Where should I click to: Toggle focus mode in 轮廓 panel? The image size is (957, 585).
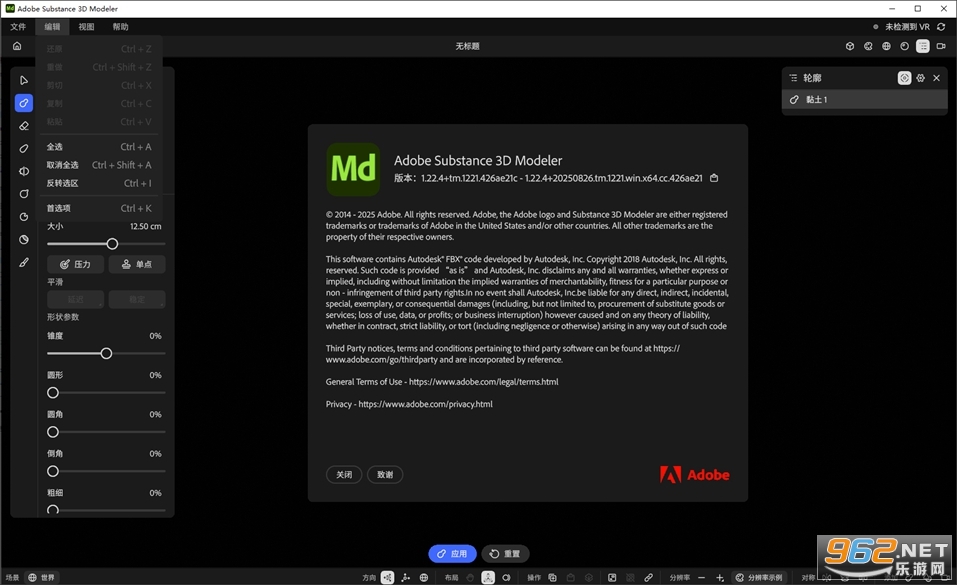905,78
